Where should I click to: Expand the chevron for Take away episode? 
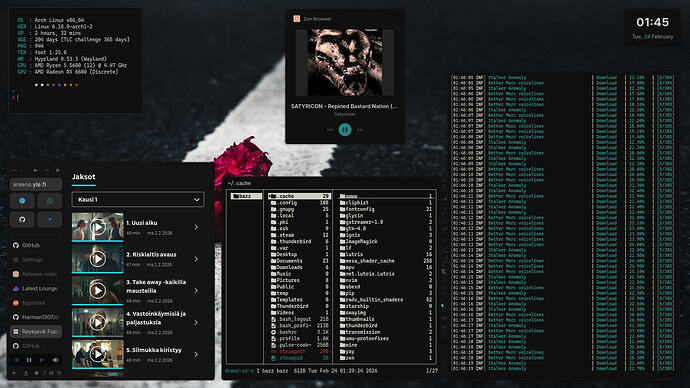click(x=196, y=291)
